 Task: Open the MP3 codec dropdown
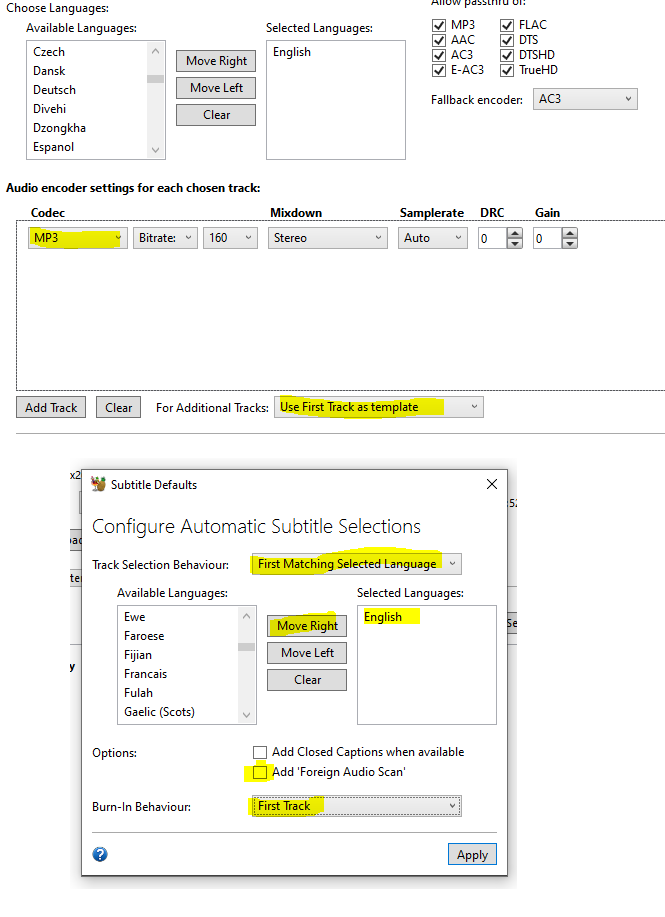point(77,238)
